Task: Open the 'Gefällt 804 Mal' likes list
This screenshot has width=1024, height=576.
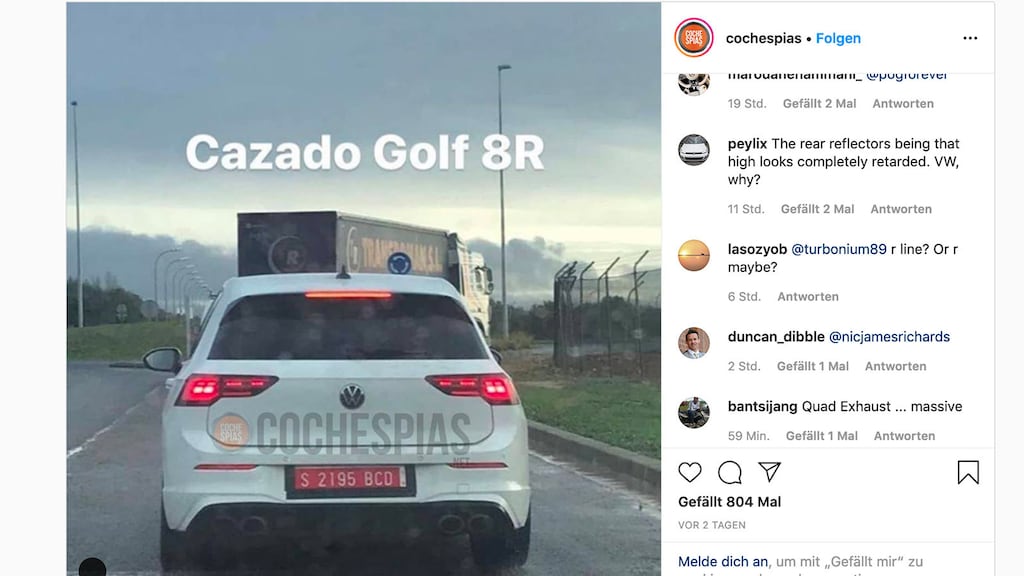Action: coord(729,502)
